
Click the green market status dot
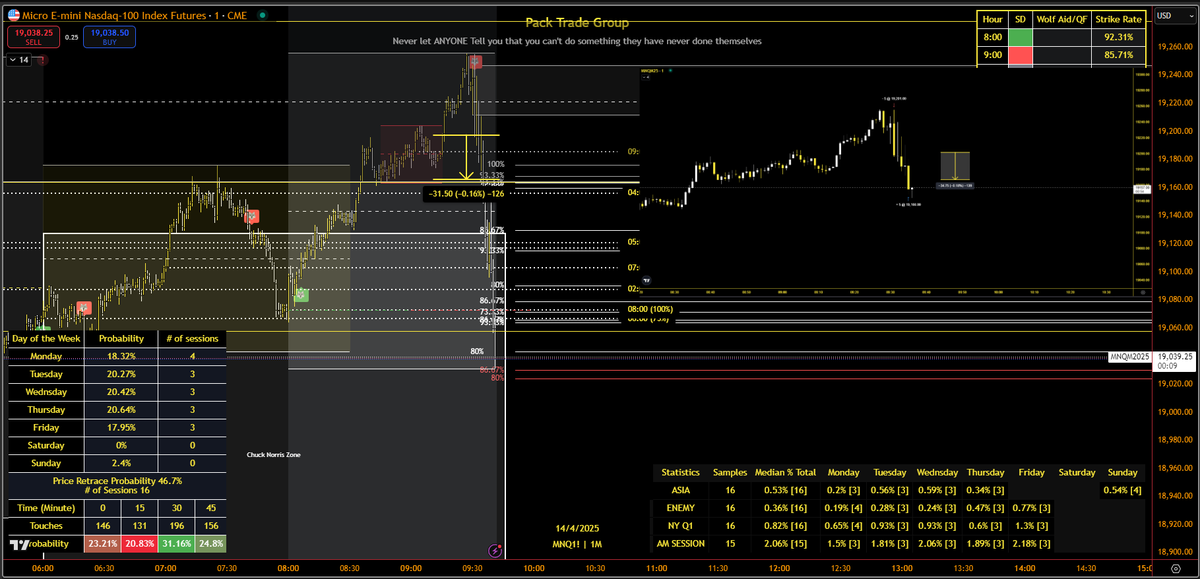click(260, 15)
